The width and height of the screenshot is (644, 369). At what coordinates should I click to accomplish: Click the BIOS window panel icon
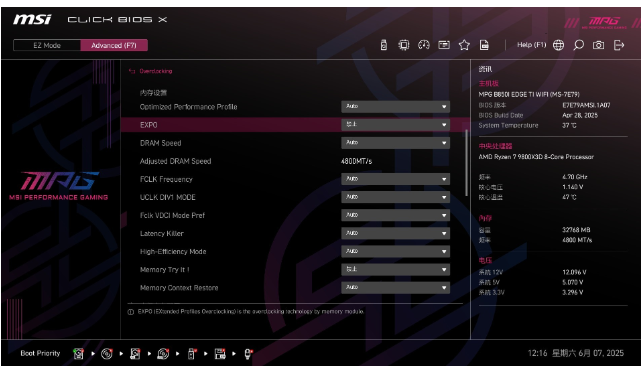point(444,45)
